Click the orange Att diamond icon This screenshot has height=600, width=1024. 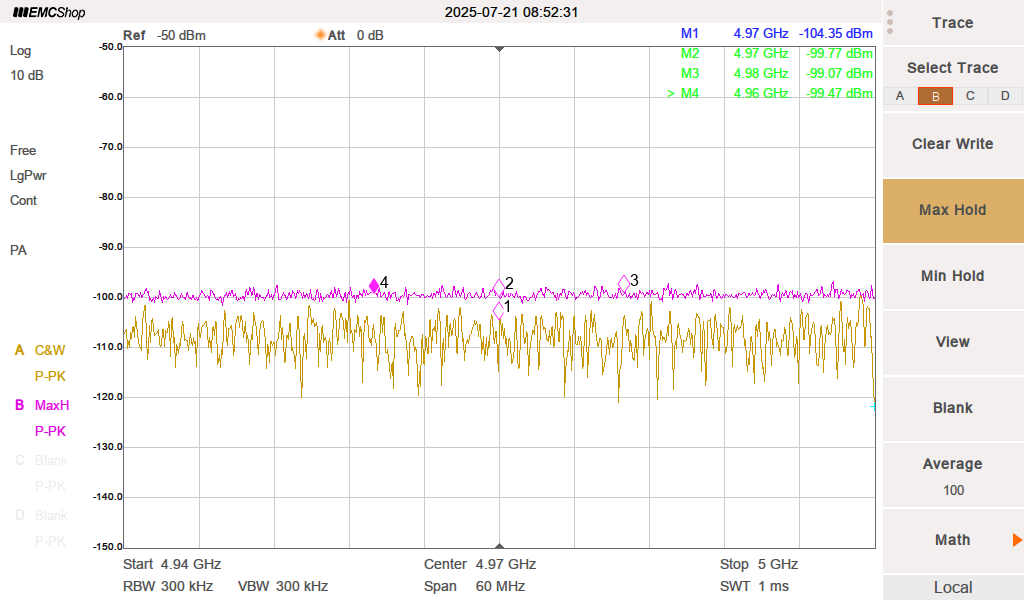pyautogui.click(x=320, y=35)
